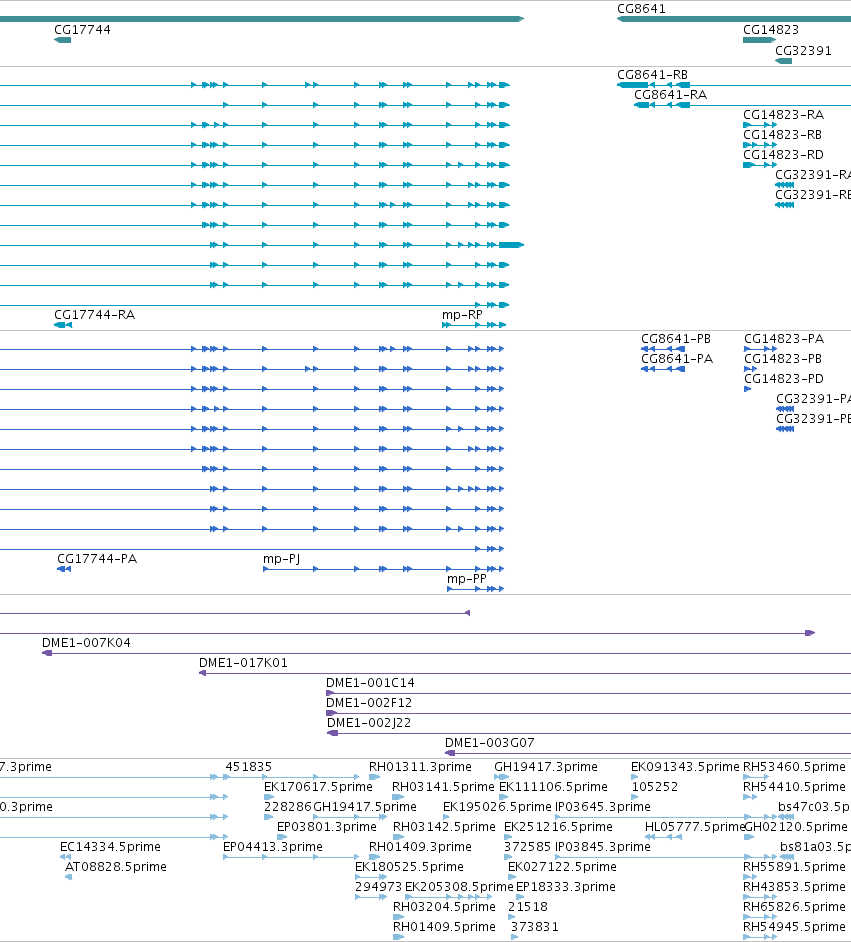Screen dimensions: 851x942
Task: Select EST EK111106.5prime
Action: [x=553, y=787]
